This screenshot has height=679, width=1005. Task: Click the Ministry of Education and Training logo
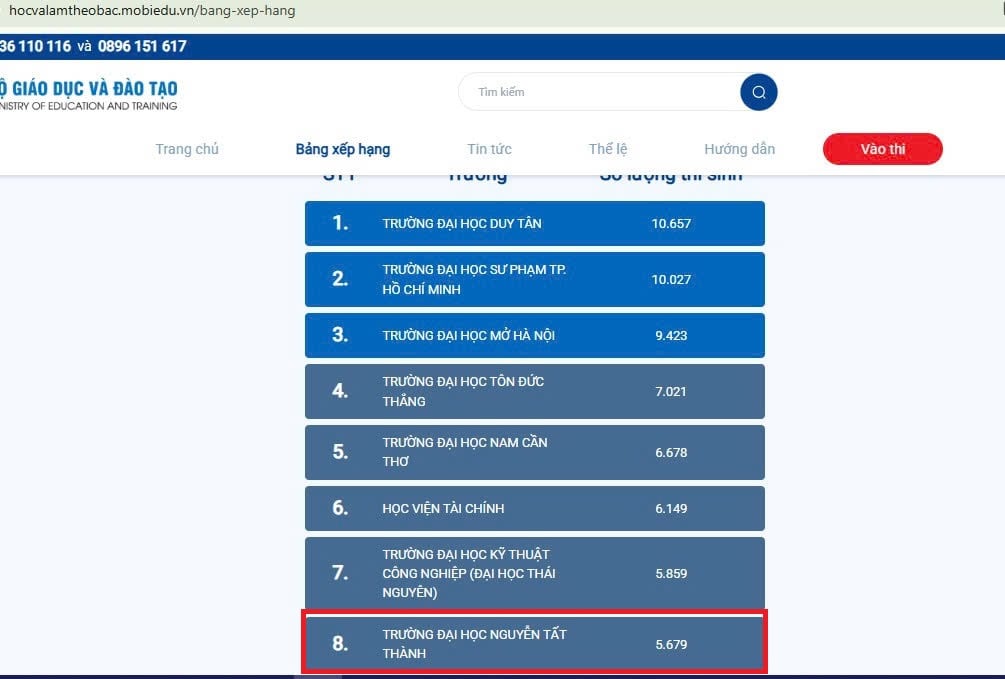point(88,94)
